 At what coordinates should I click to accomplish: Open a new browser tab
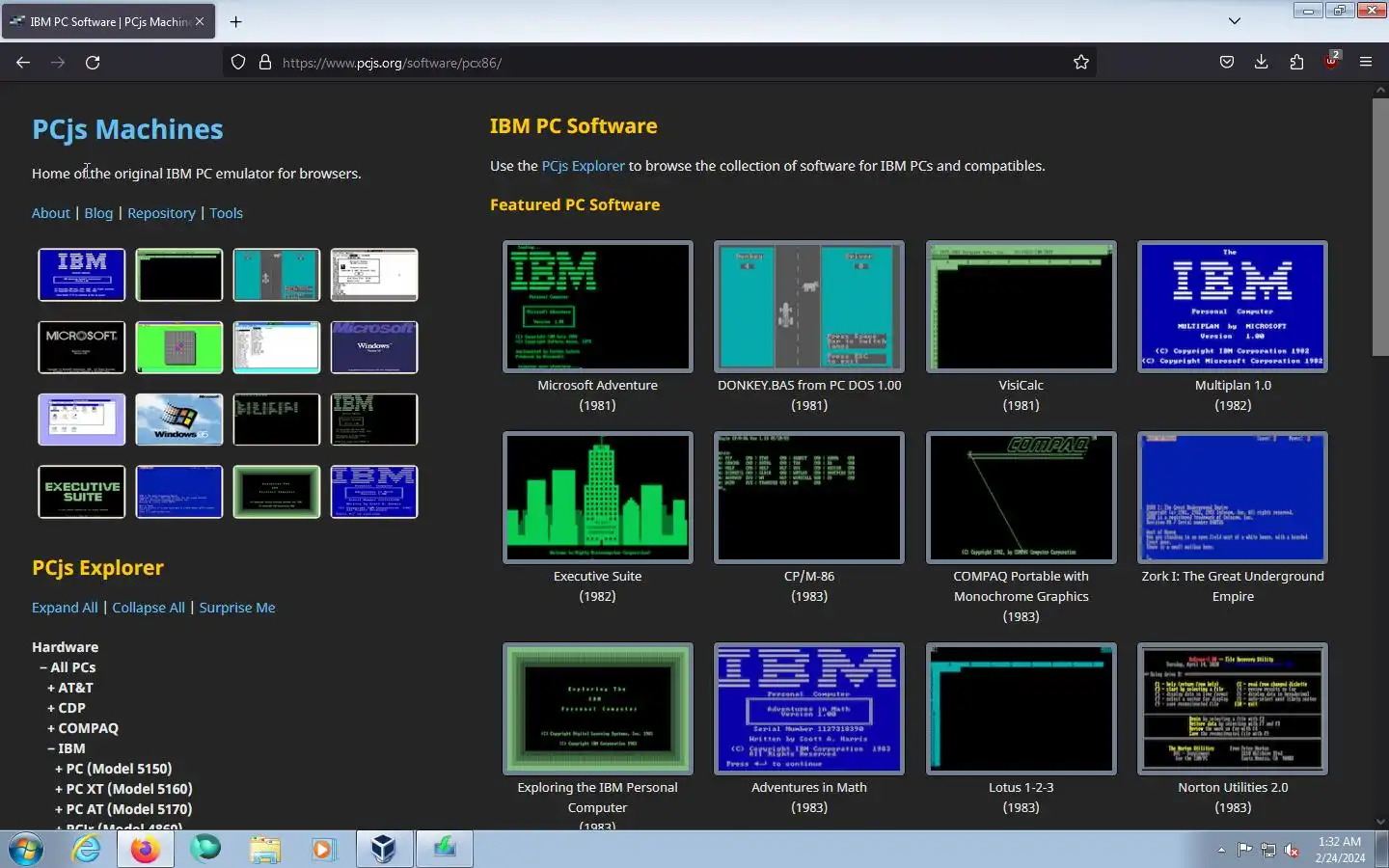tap(235, 21)
